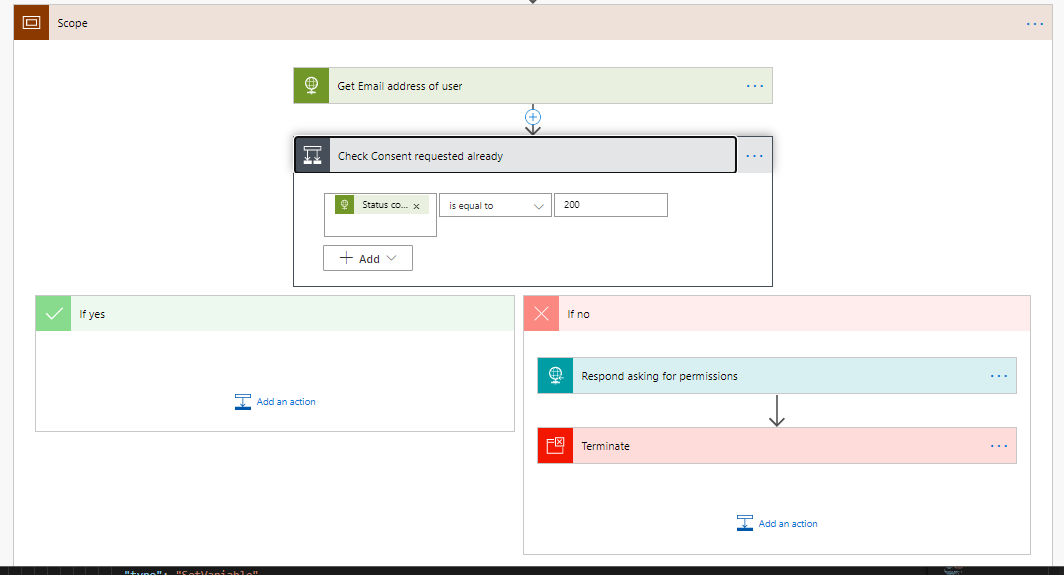Open the 'is equal to' operator dropdown
The height and width of the screenshot is (575, 1064).
495,205
